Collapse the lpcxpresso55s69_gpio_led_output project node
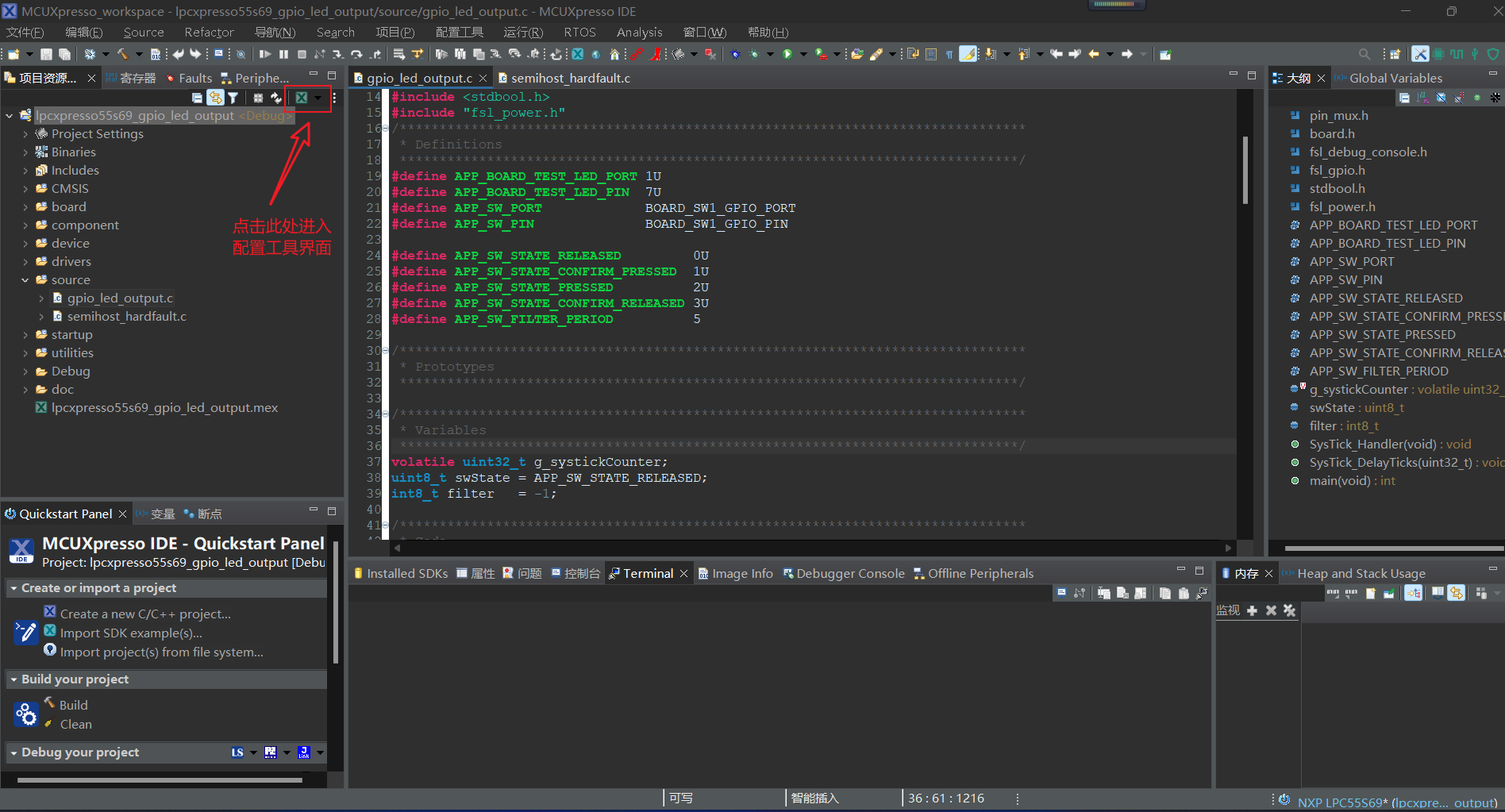This screenshot has height=812, width=1505. click(10, 116)
